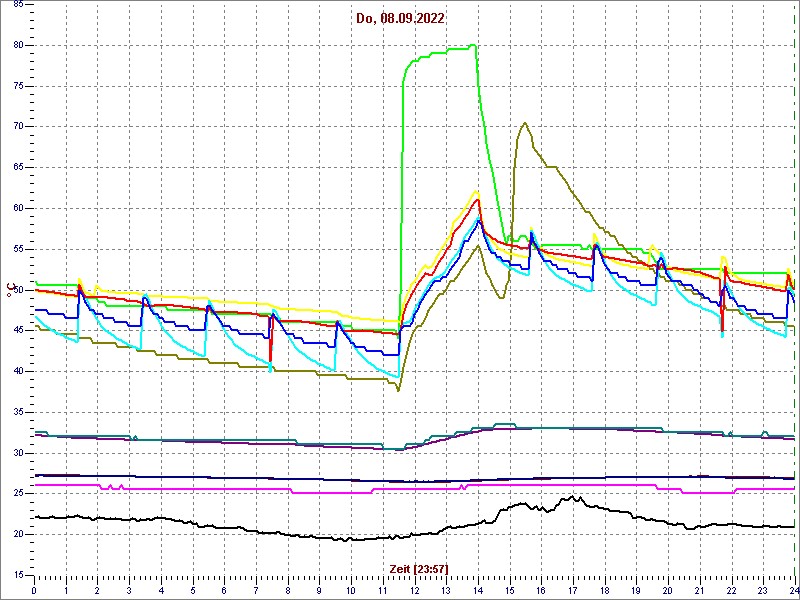Click the temperature axis value "85"
800x600 pixels.
pos(16,5)
